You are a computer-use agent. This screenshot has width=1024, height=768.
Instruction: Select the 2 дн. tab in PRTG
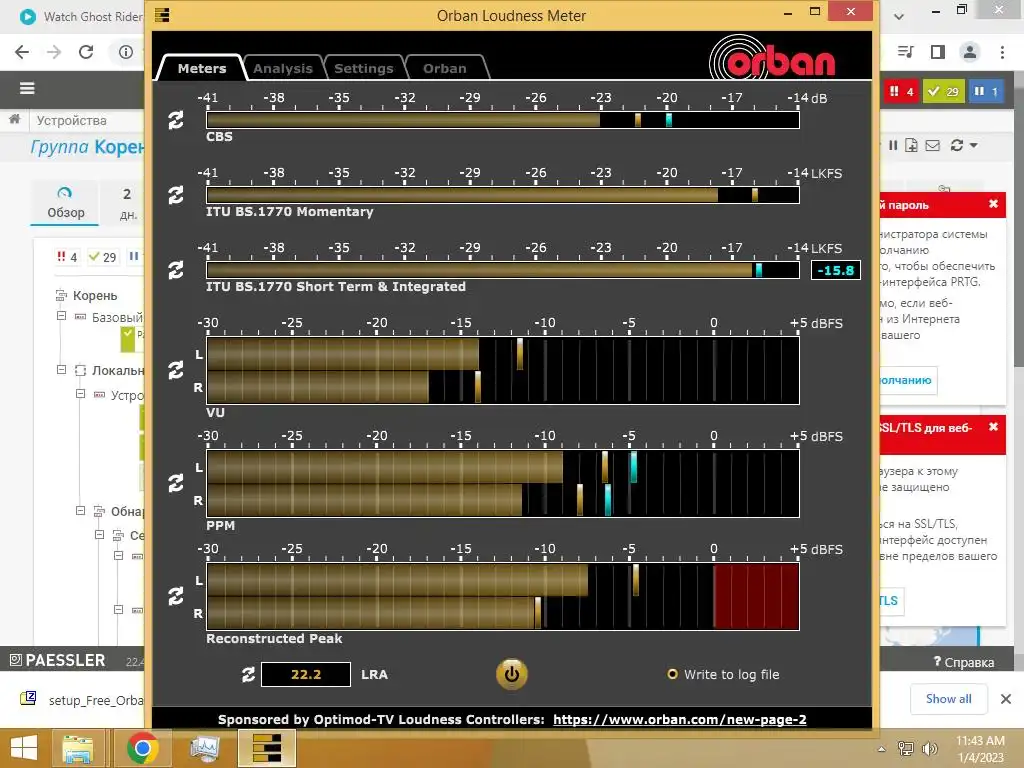tap(128, 204)
